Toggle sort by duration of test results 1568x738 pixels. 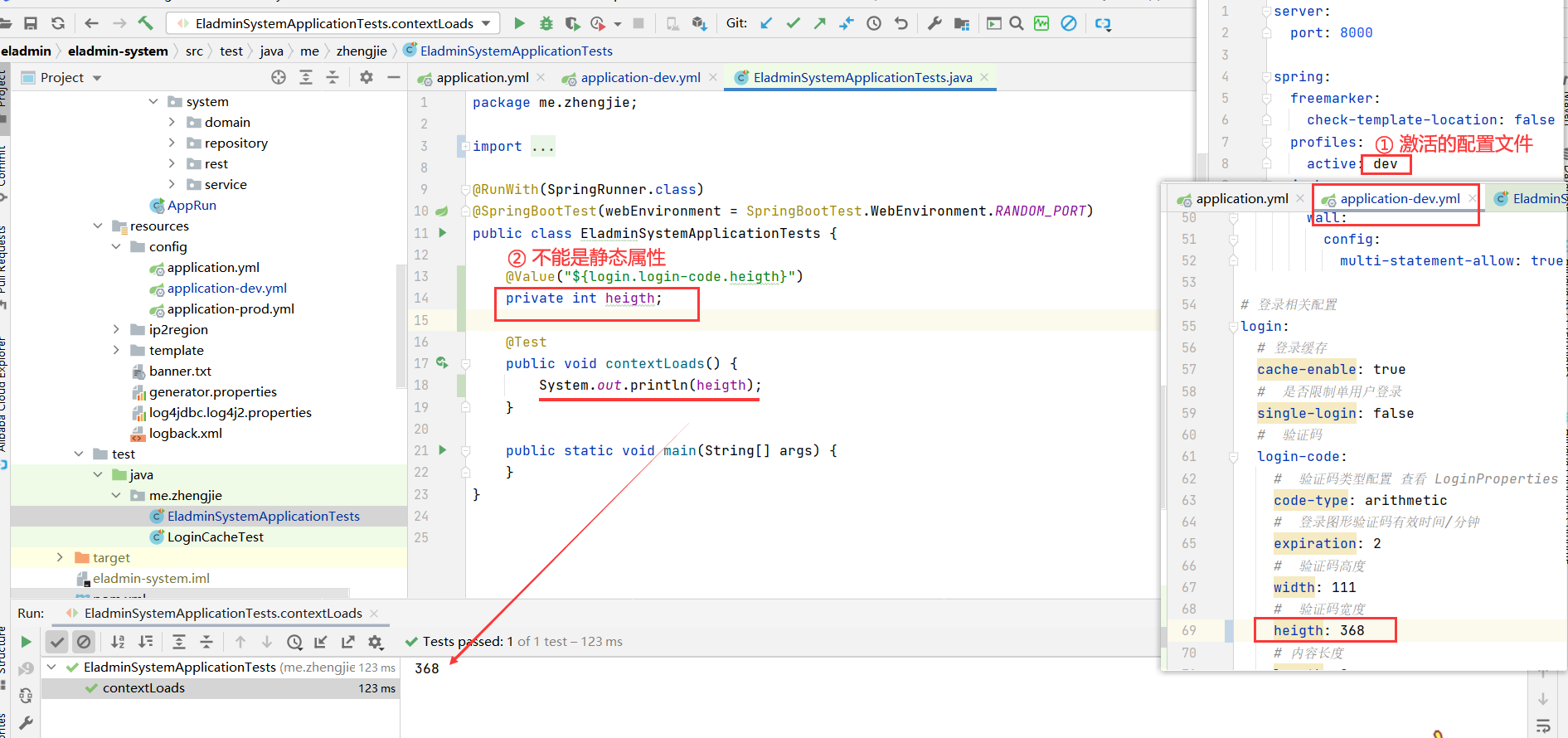pyautogui.click(x=146, y=642)
